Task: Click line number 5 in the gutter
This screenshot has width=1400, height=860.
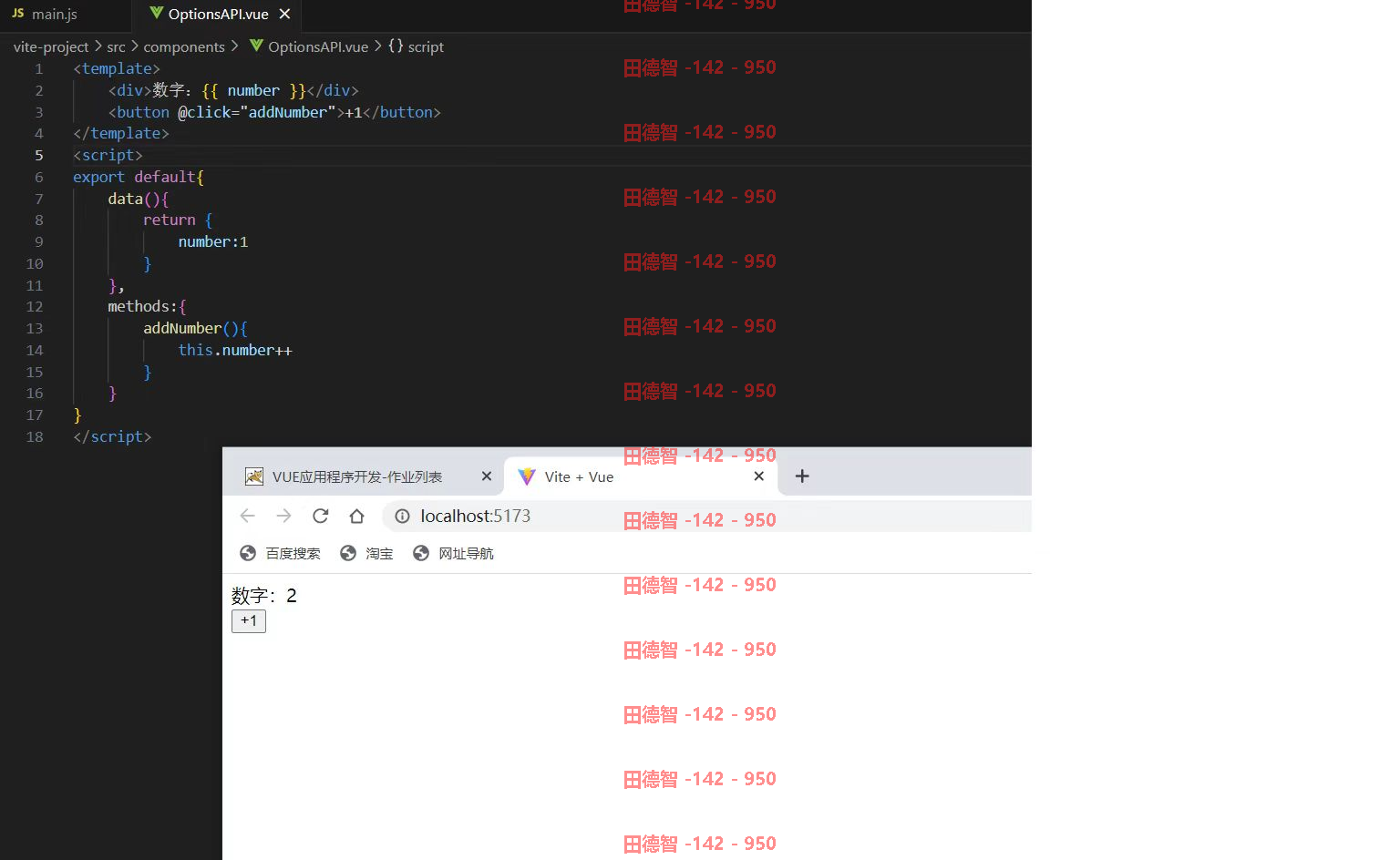Action: point(39,156)
